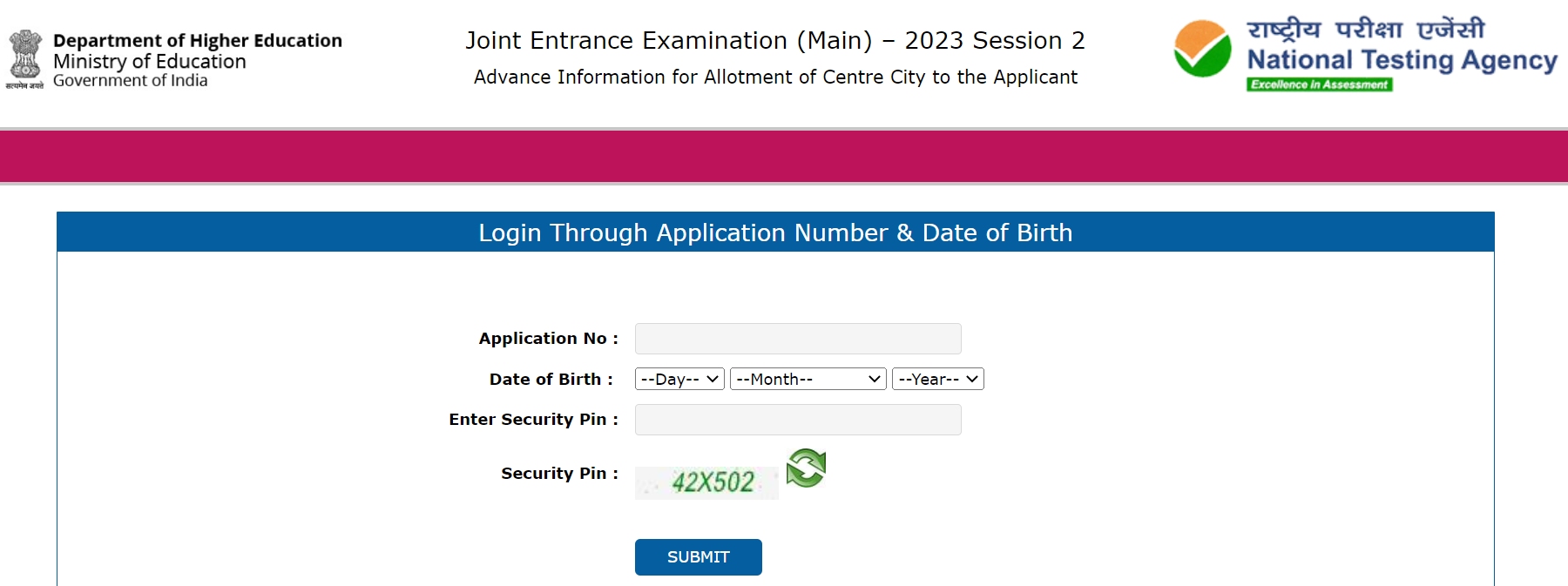Click the pink navigation bar
This screenshot has height=586, width=1568.
coord(784,153)
